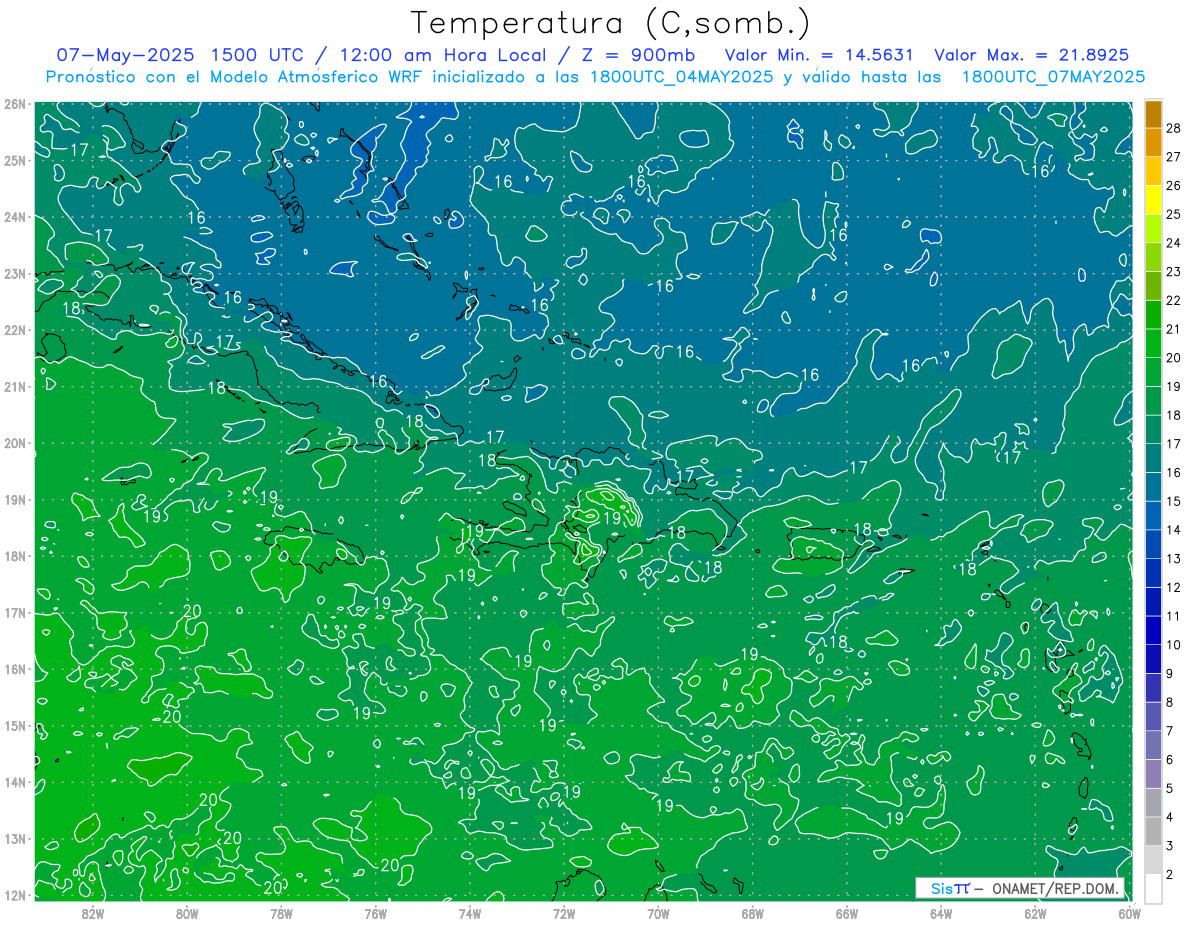Click the longitude axis label "82W"
Screen dimensions: 1200x927
(x=93, y=913)
